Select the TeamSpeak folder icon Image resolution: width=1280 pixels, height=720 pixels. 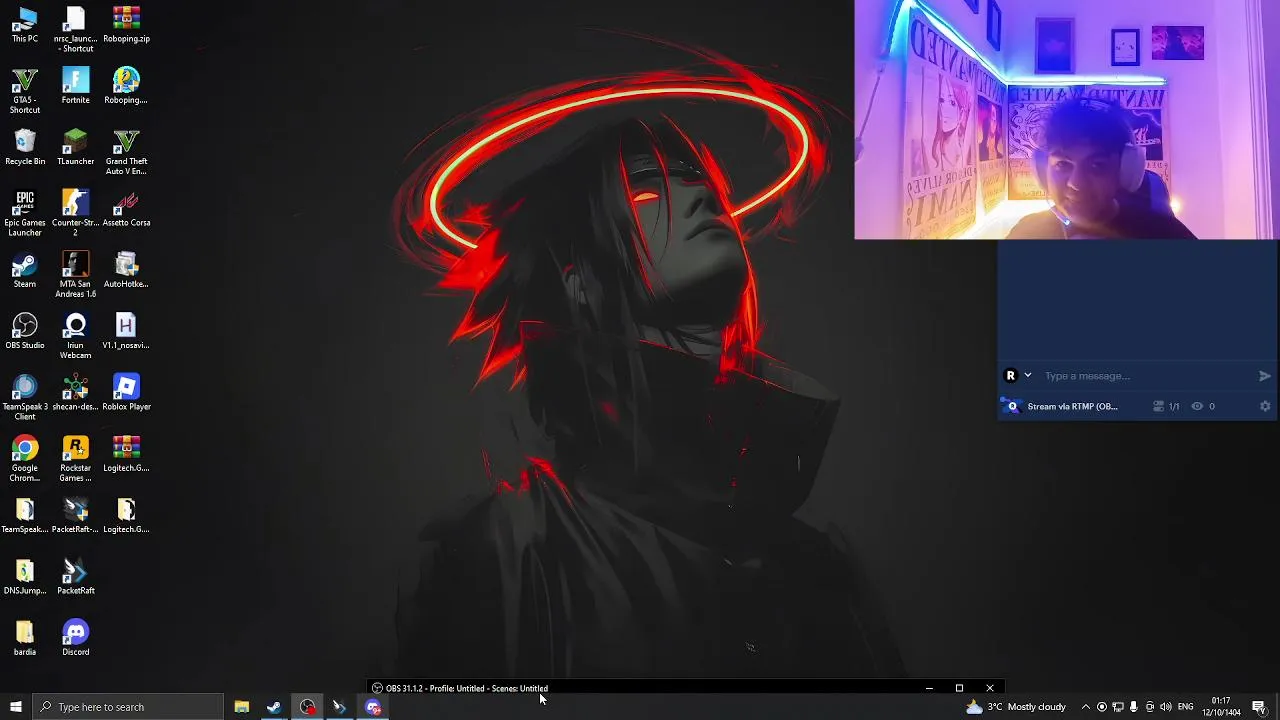coord(25,516)
